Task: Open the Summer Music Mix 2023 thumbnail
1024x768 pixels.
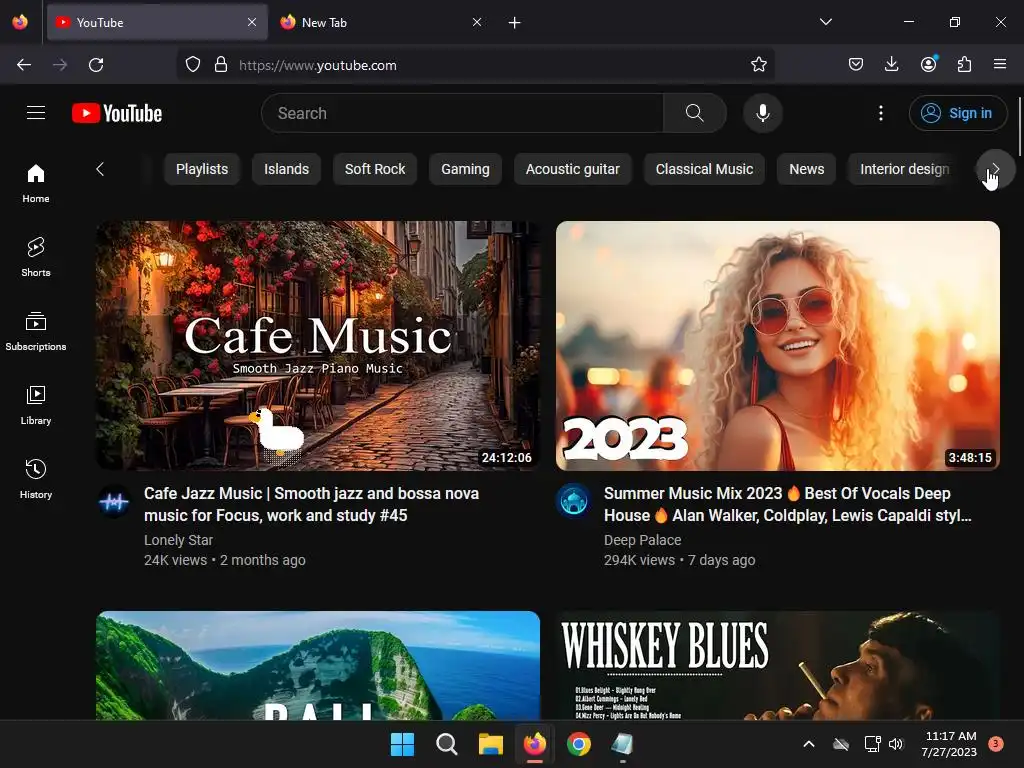Action: tap(778, 345)
